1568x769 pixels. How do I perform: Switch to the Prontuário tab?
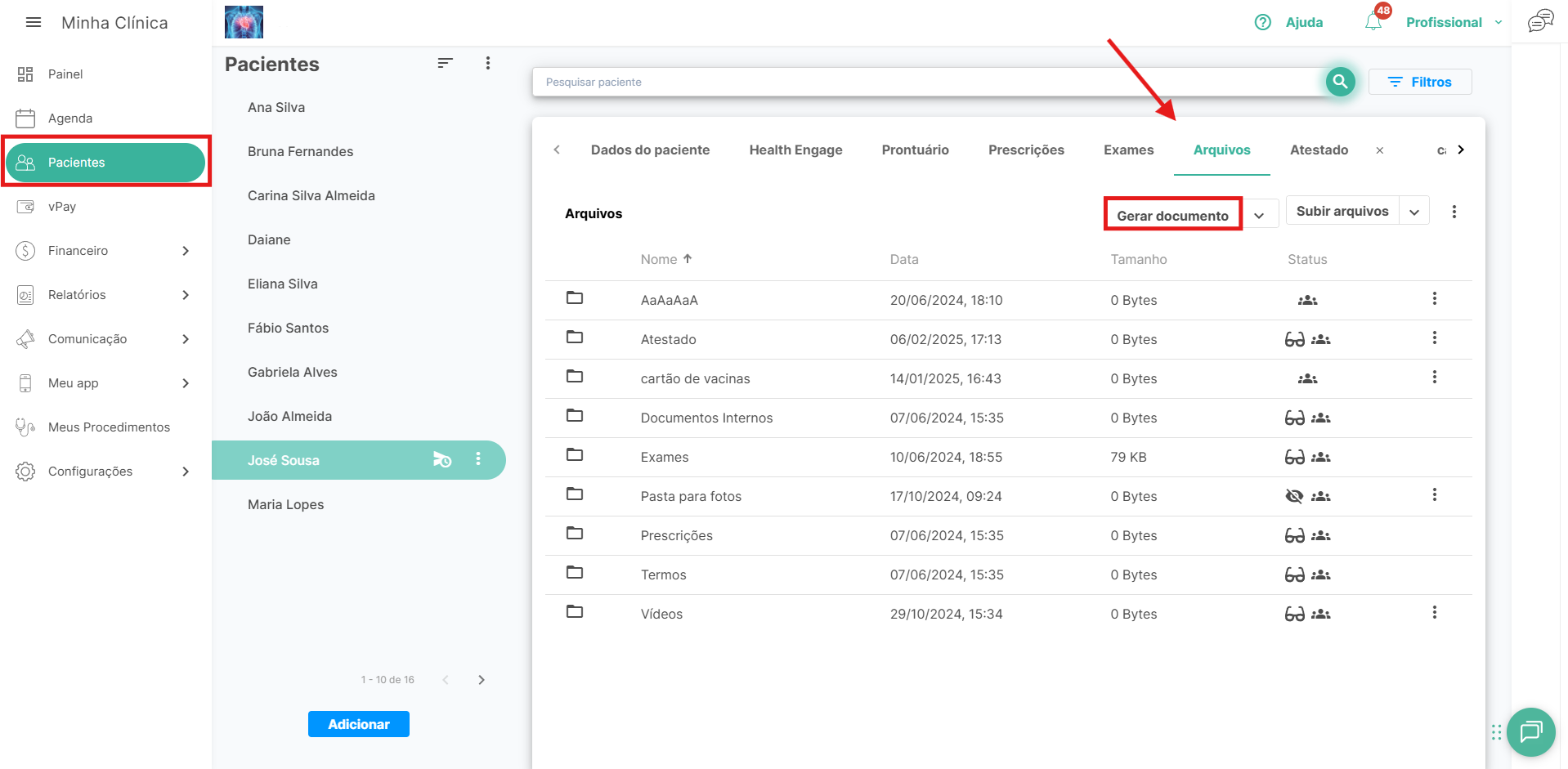[915, 150]
